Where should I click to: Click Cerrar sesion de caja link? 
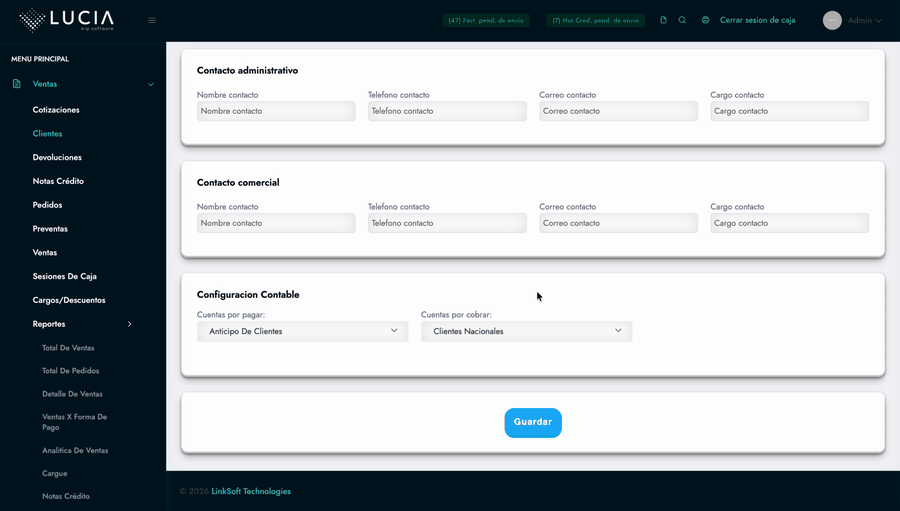point(758,20)
